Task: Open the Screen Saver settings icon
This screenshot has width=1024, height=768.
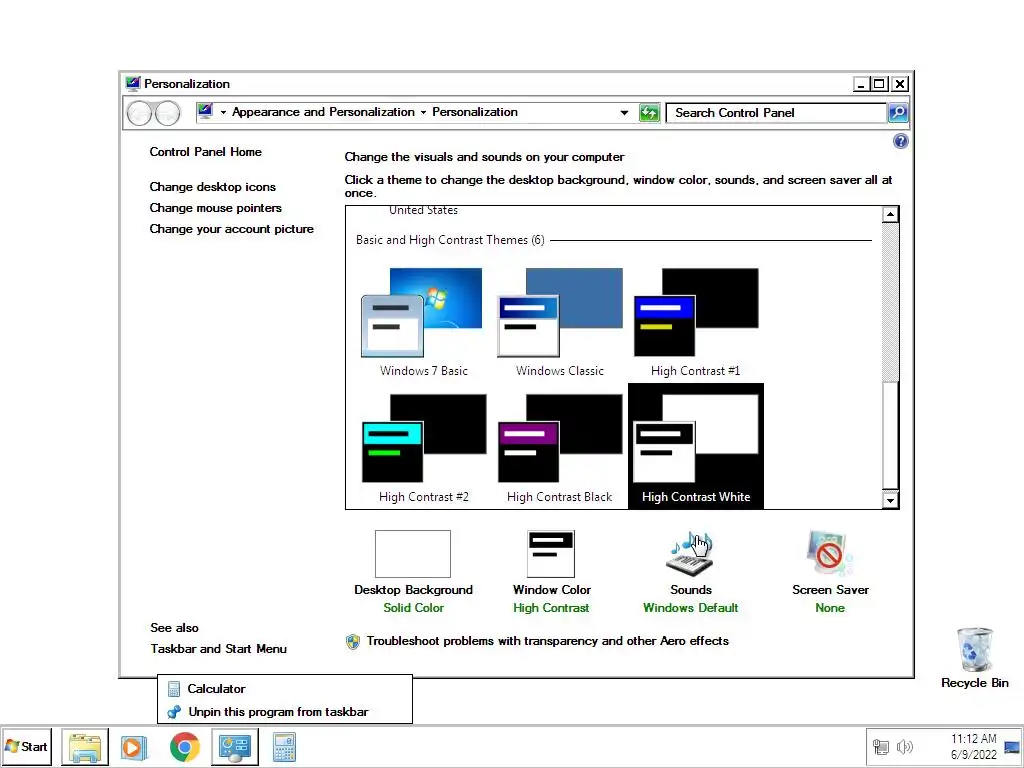Action: point(829,554)
